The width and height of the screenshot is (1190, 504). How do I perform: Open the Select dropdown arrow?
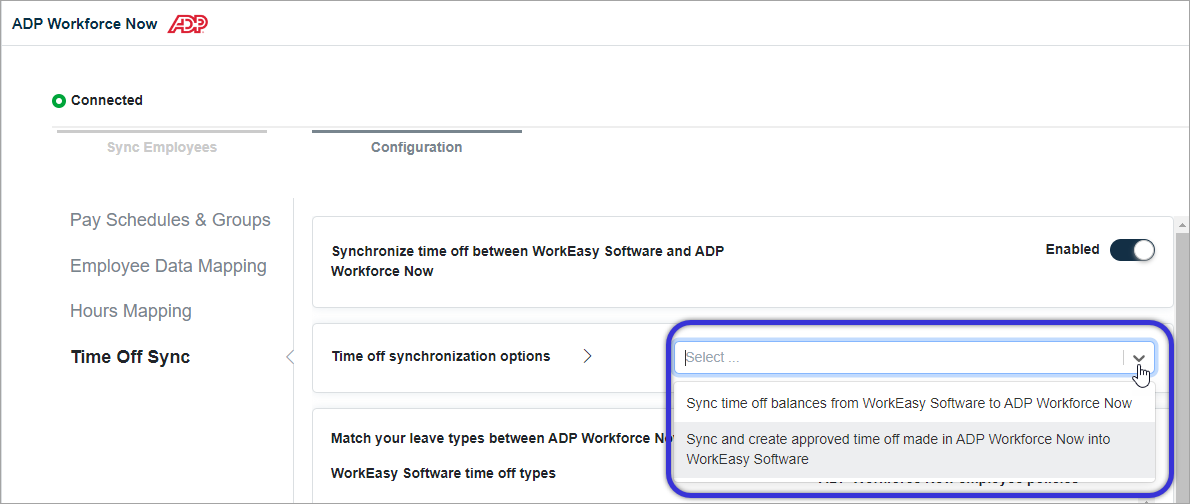(x=1138, y=358)
